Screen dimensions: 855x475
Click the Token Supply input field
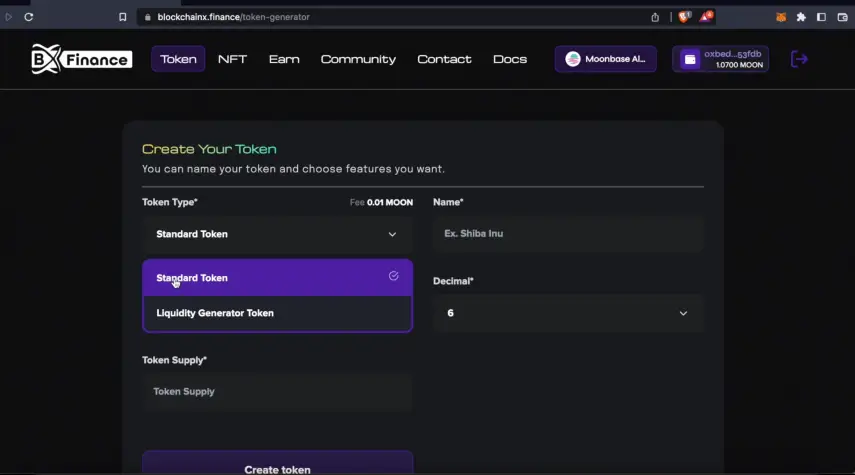click(277, 392)
